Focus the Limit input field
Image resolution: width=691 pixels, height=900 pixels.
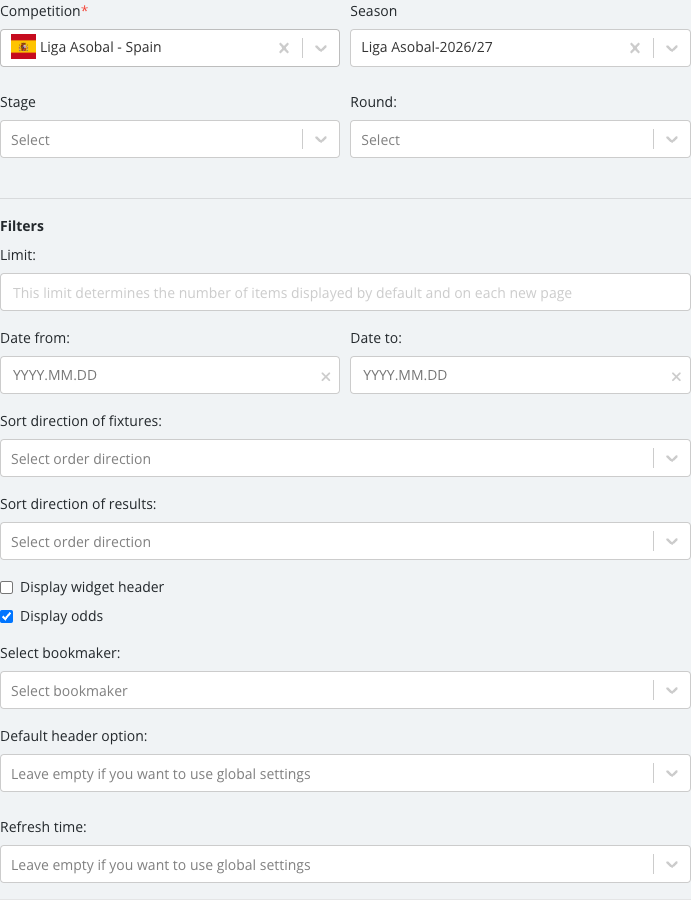[x=345, y=292]
